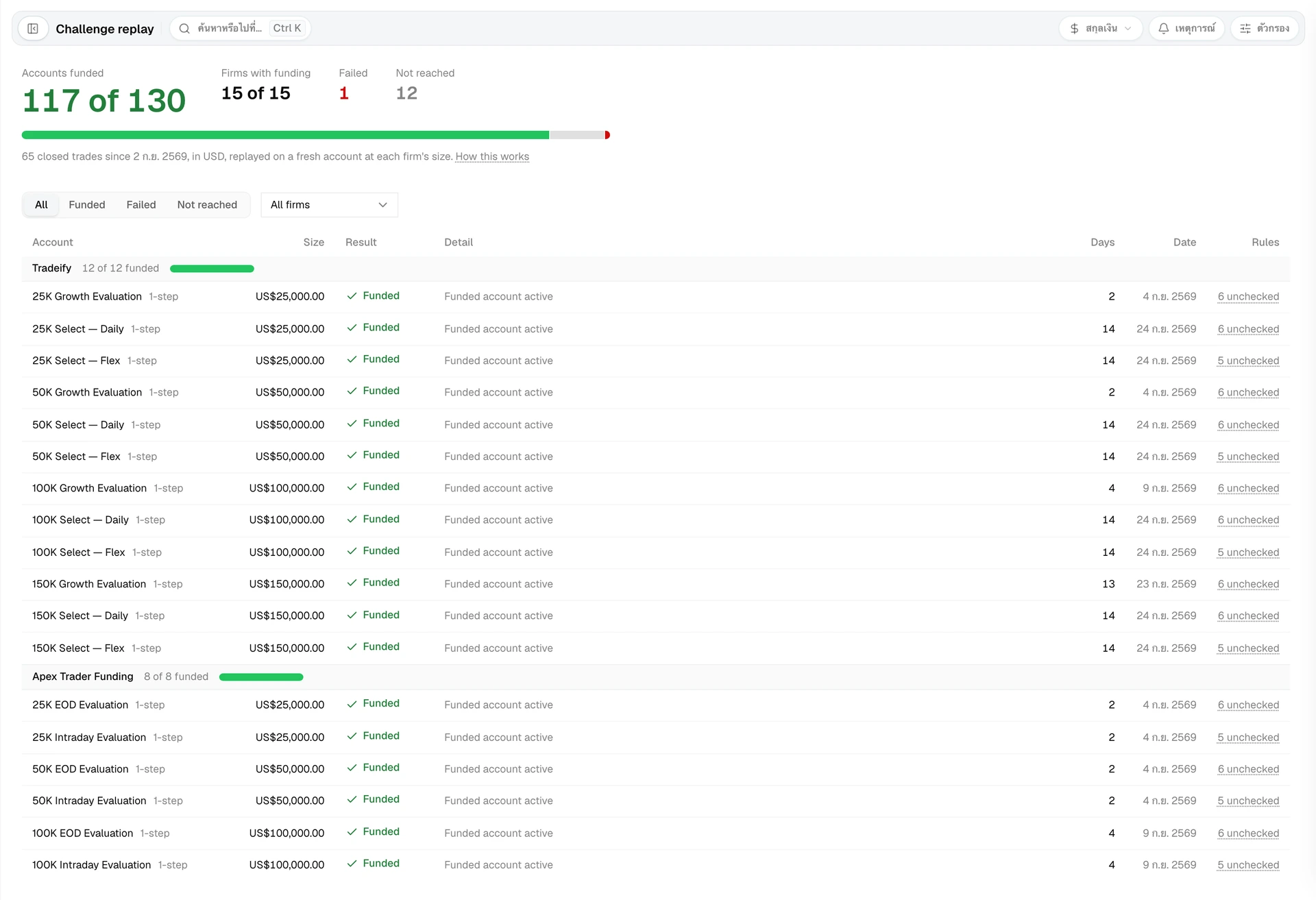Focus the search field with Ctrl K hint
This screenshot has height=900, width=1316.
coord(240,29)
